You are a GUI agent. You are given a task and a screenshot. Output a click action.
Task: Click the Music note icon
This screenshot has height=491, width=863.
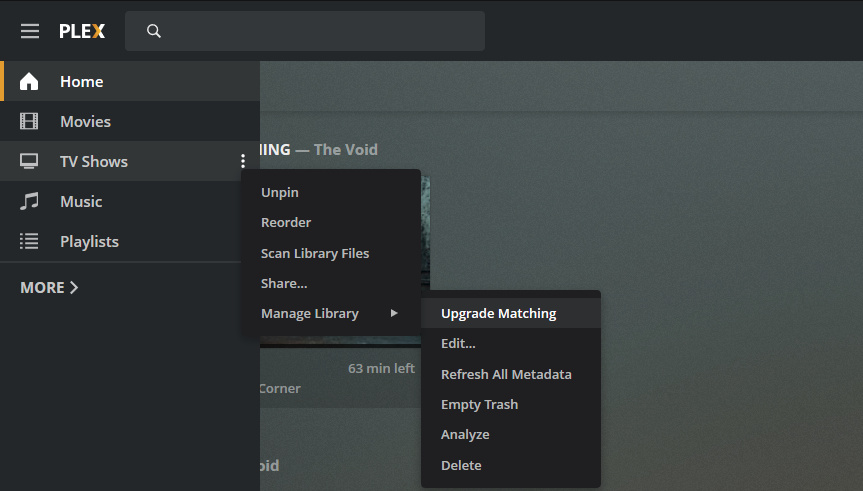29,201
